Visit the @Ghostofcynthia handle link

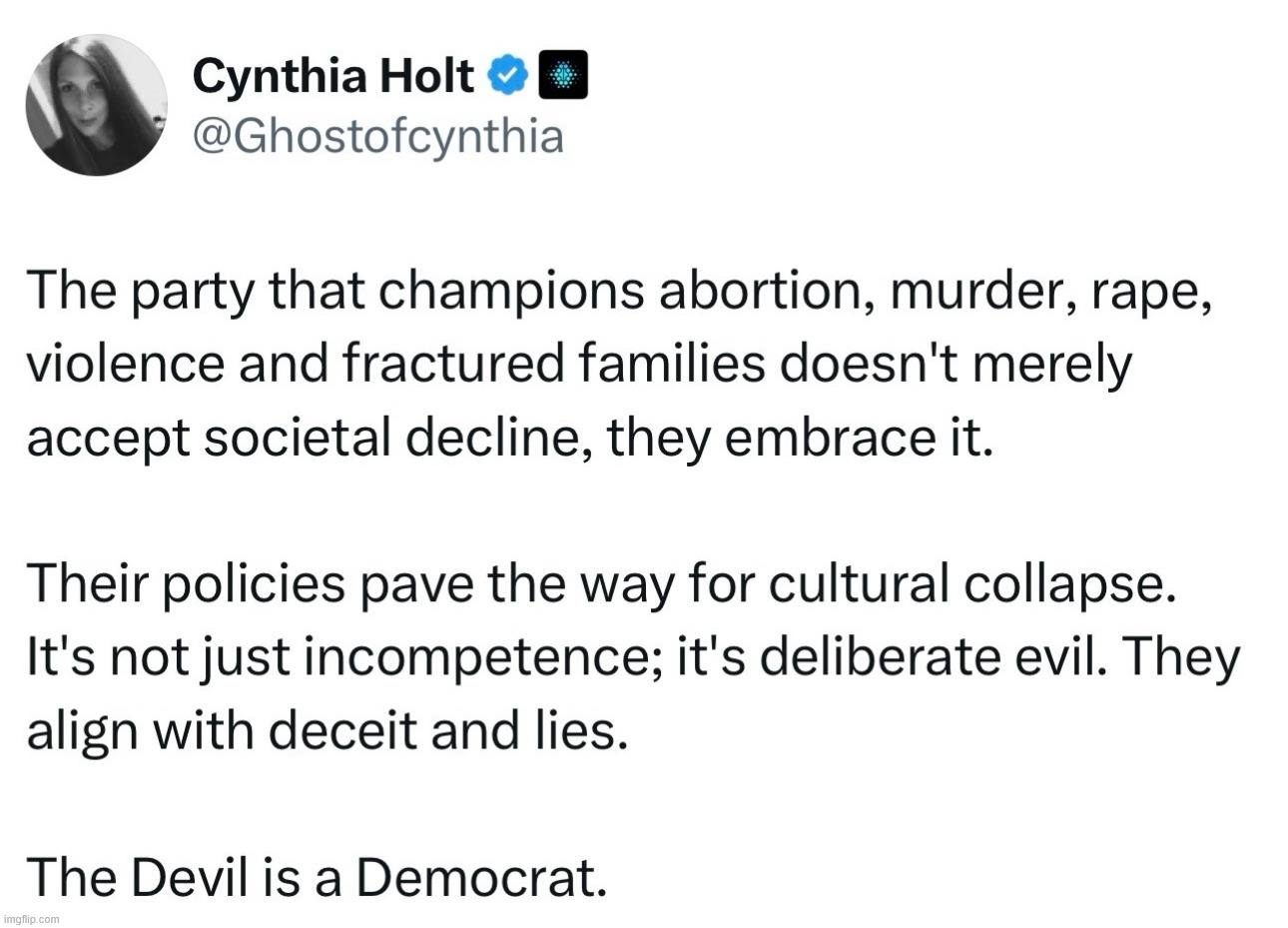tap(376, 137)
